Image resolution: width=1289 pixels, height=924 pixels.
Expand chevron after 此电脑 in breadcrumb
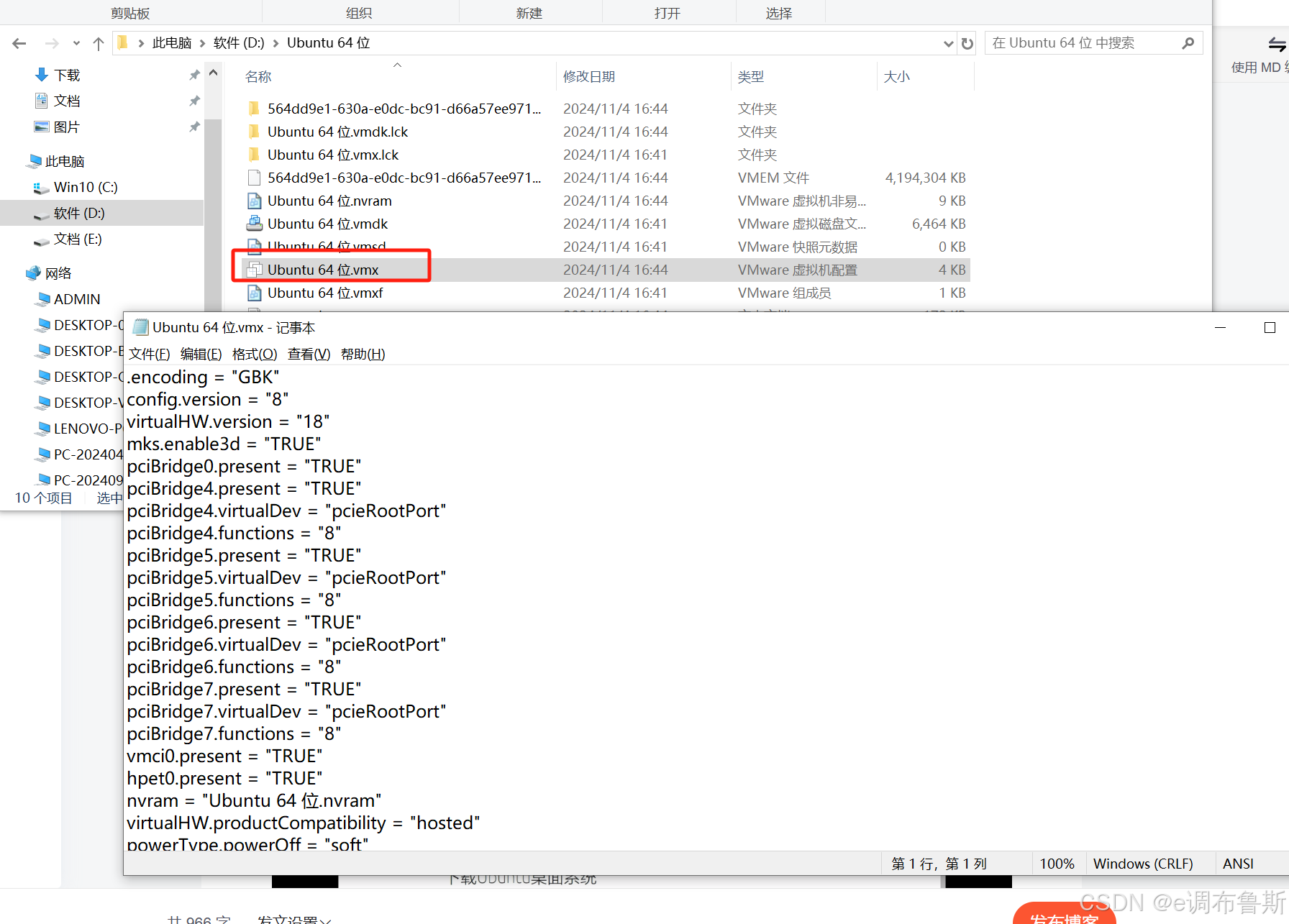(202, 43)
